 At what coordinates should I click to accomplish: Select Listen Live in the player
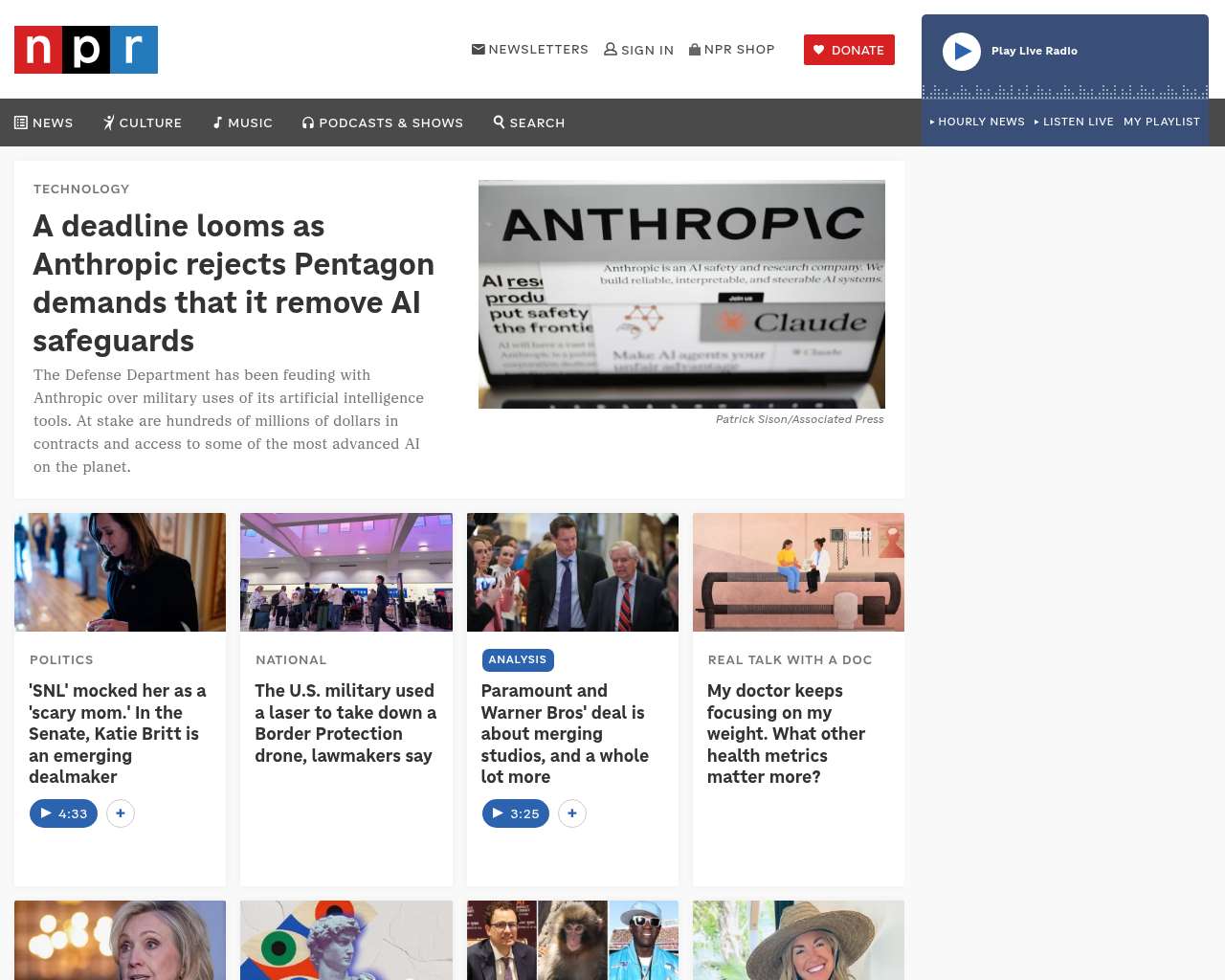point(1074,122)
